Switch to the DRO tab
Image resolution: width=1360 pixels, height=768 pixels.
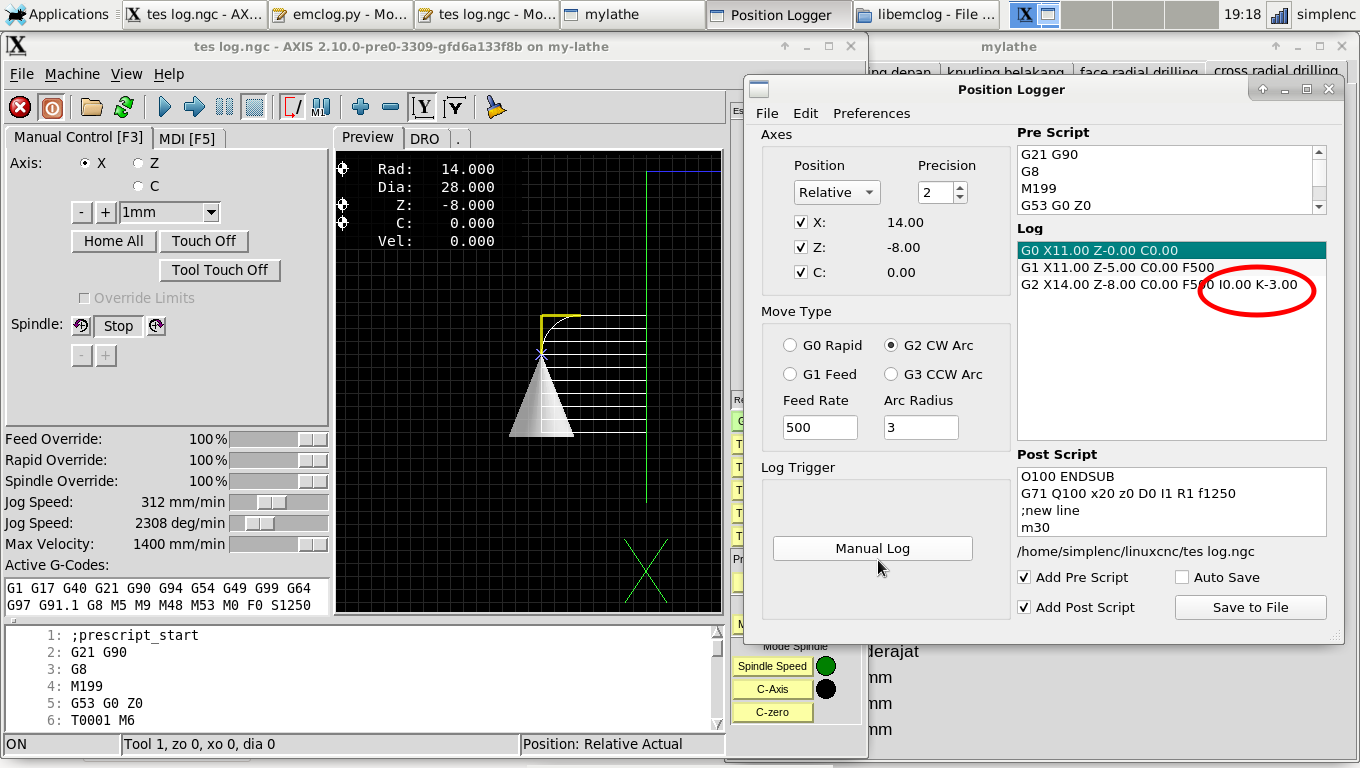425,138
